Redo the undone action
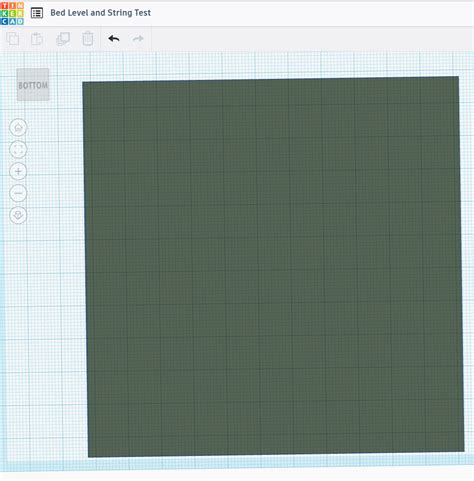474x481 pixels. 138,39
